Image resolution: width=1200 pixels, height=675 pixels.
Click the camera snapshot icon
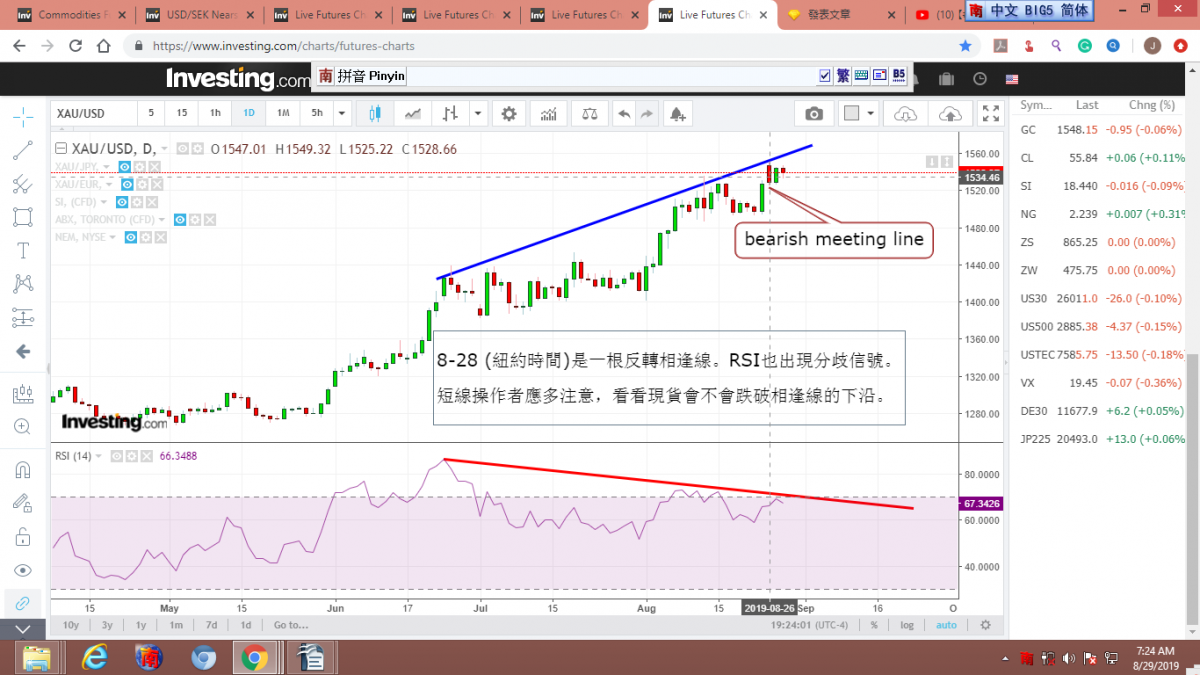point(814,113)
